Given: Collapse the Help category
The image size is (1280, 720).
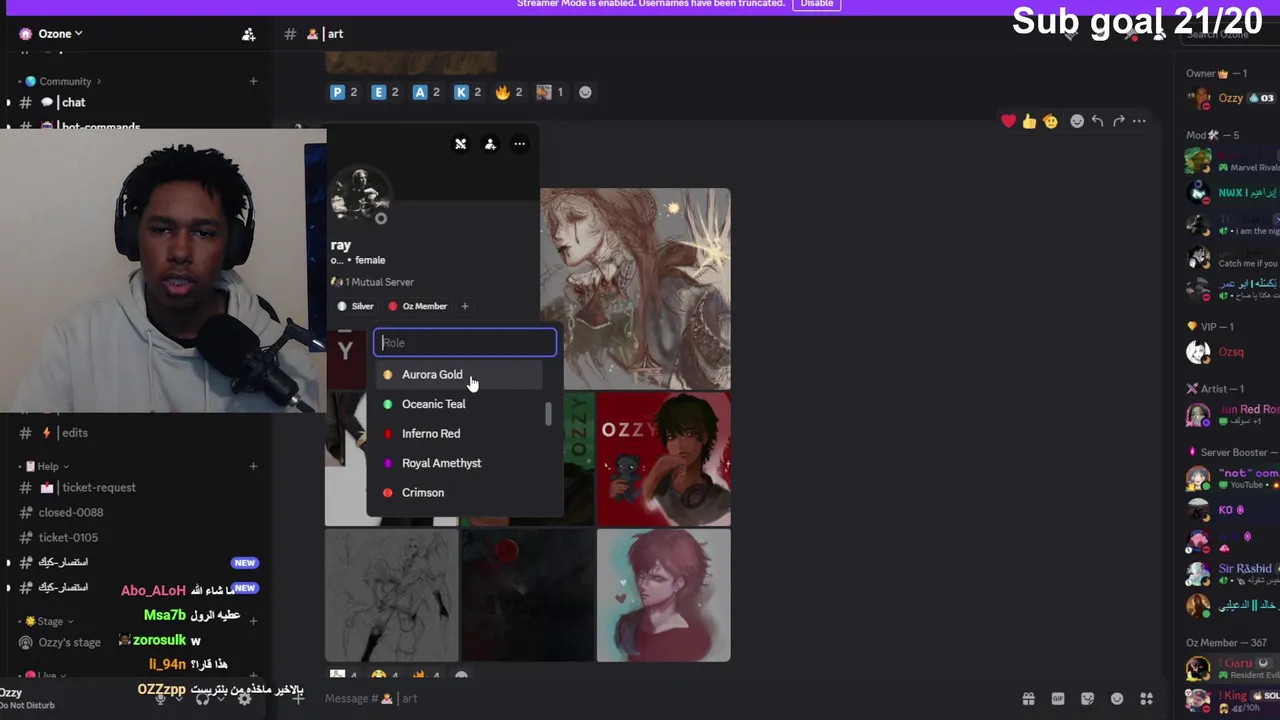Looking at the screenshot, I should click(x=46, y=466).
